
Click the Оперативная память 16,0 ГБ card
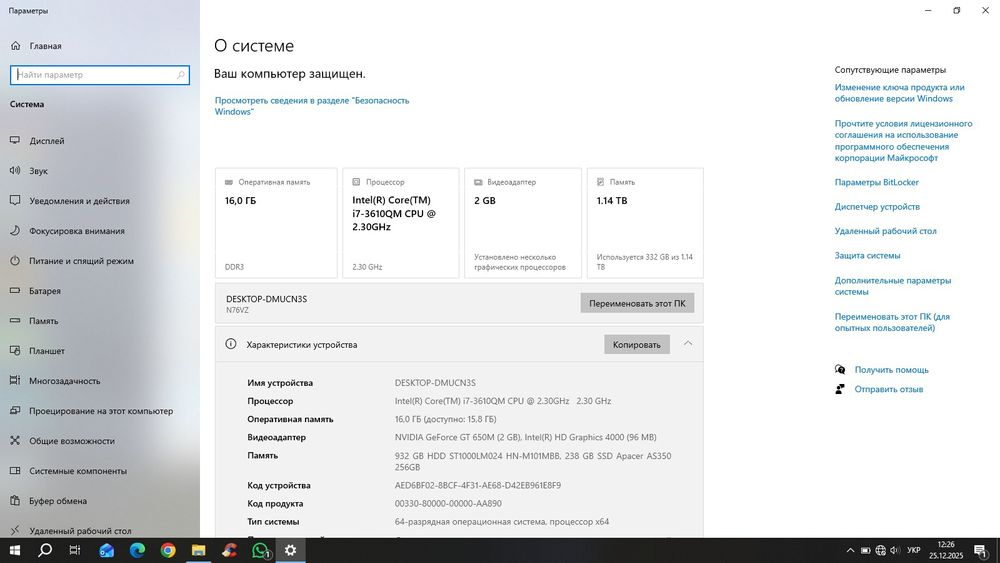coord(276,223)
